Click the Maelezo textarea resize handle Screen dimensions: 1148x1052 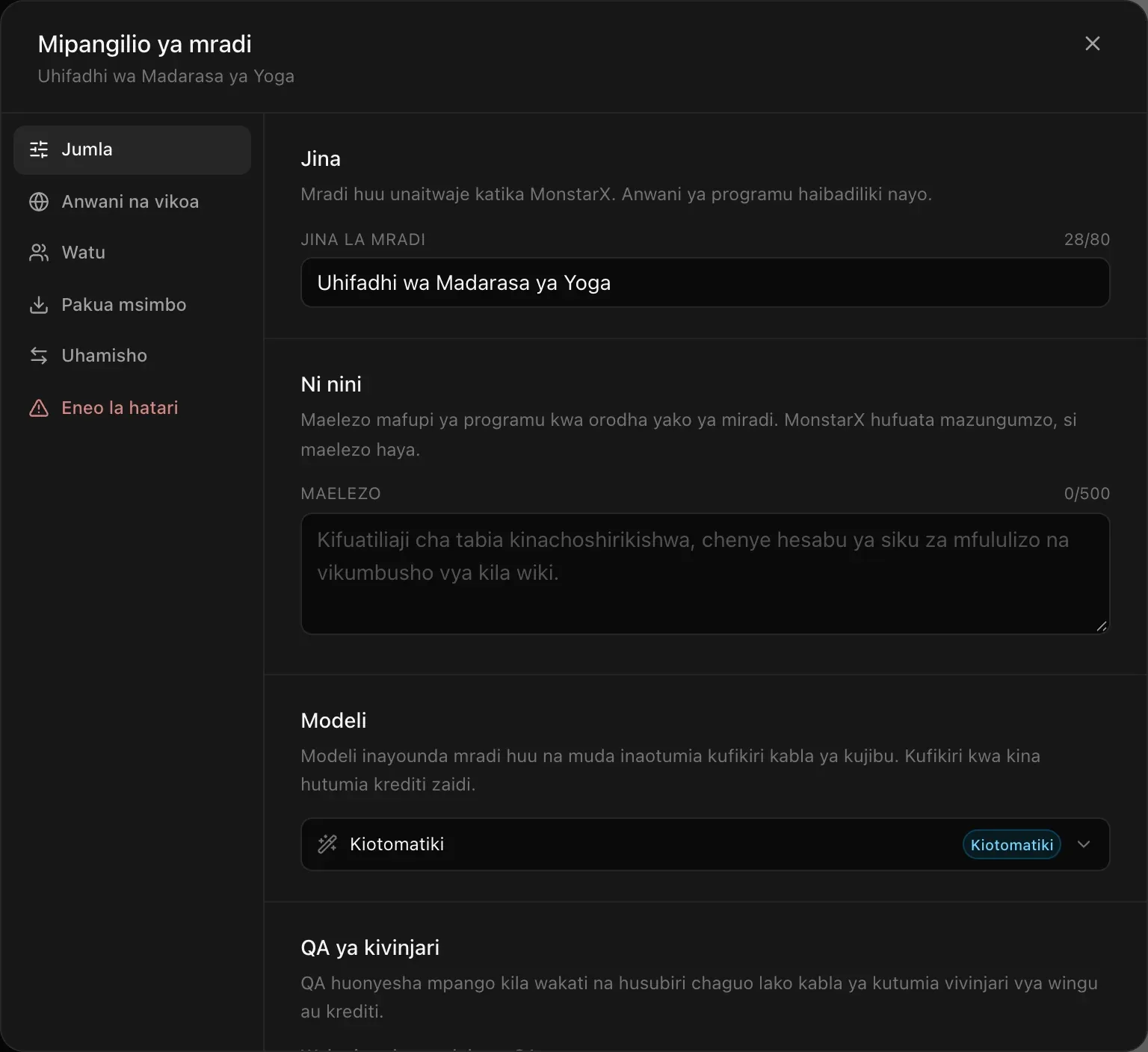(1101, 626)
